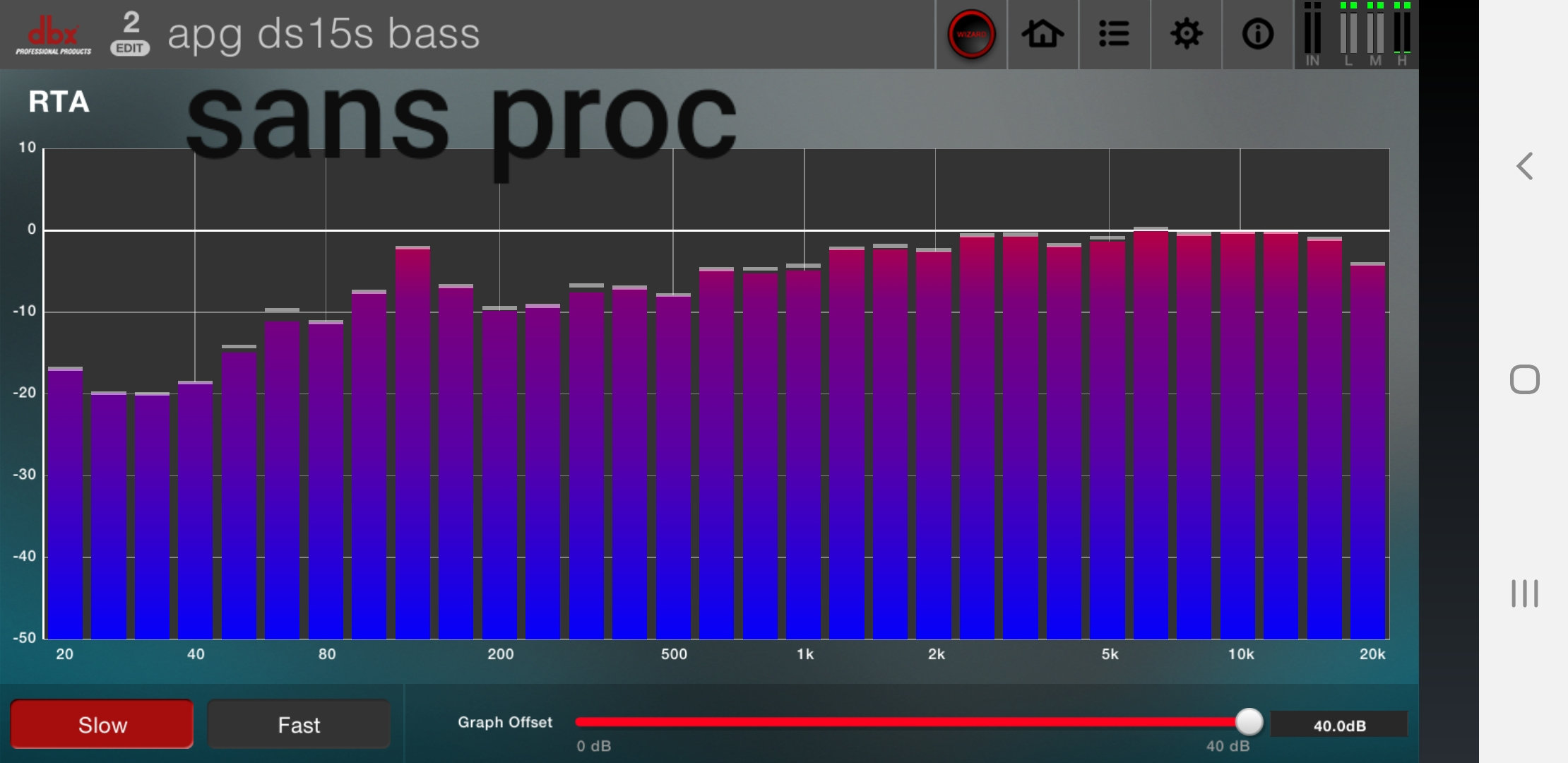Click the 1k frequency band bar
1568x763 pixels.
pos(804,452)
